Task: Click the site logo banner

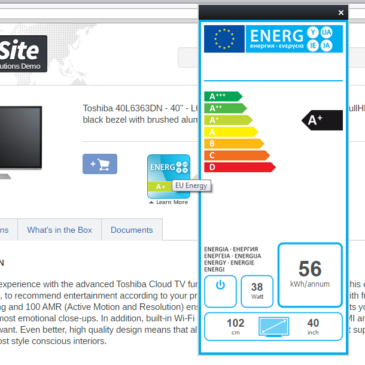Action: pyautogui.click(x=23, y=54)
